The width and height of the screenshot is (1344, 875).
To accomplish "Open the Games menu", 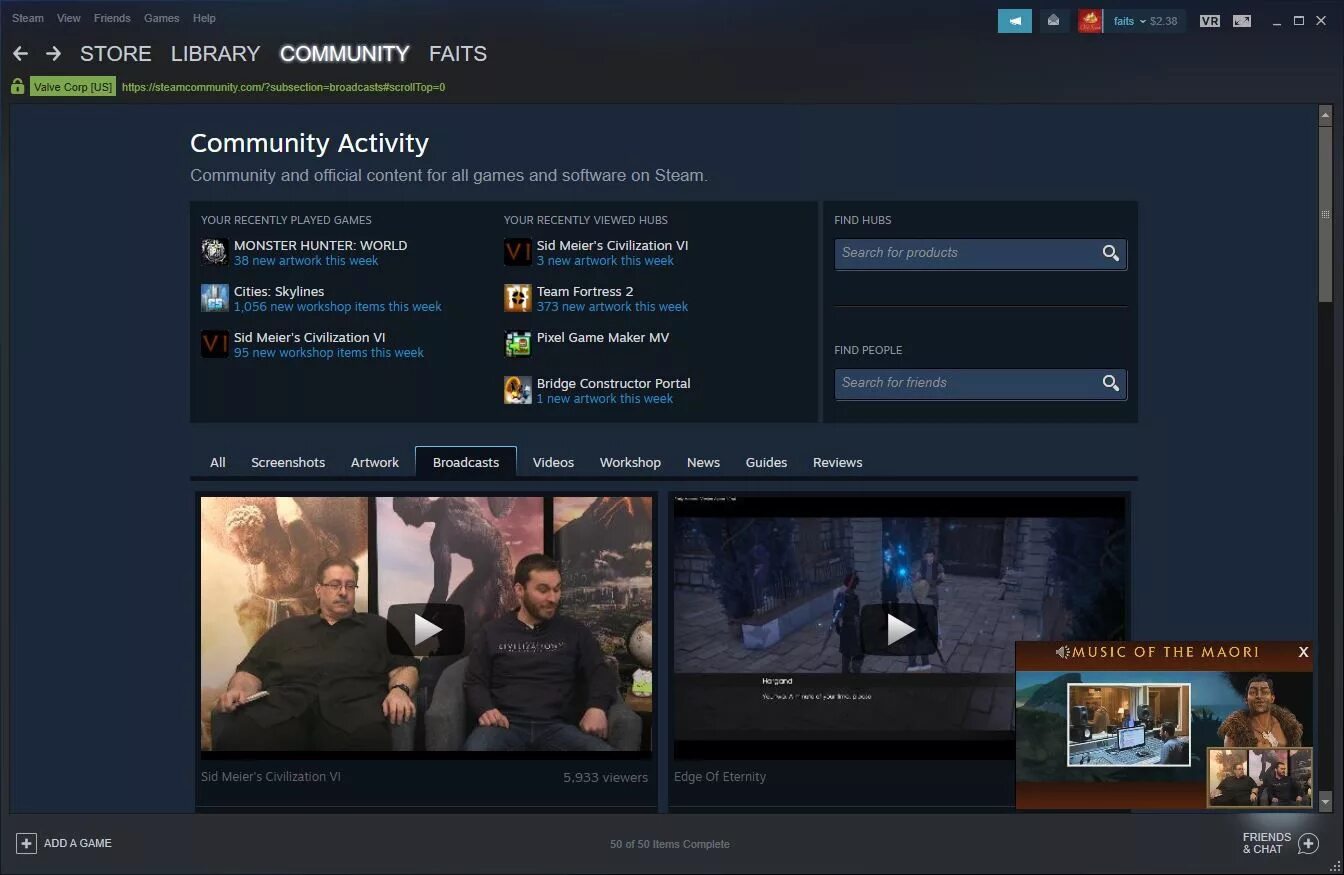I will [162, 18].
